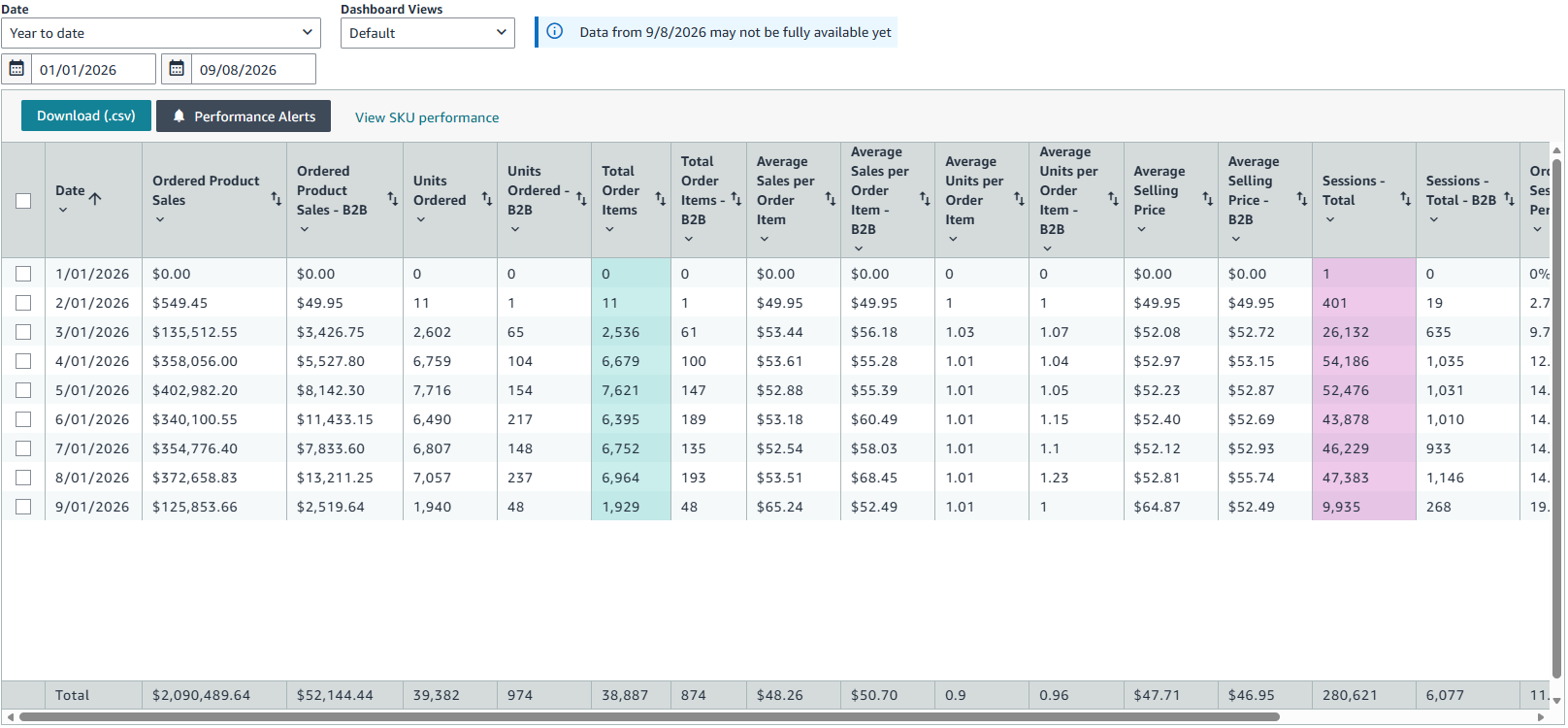Screen dimensions: 1568x728
Task: Sort Average Selling Price column via sort icon
Action: click(1208, 199)
